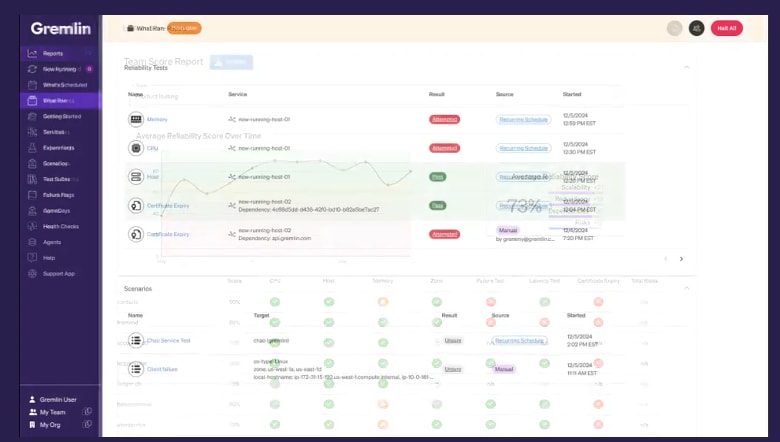Viewport: 780px width, 442px height.
Task: Click the Failure Flags icon in sidebar
Action: coord(33,195)
